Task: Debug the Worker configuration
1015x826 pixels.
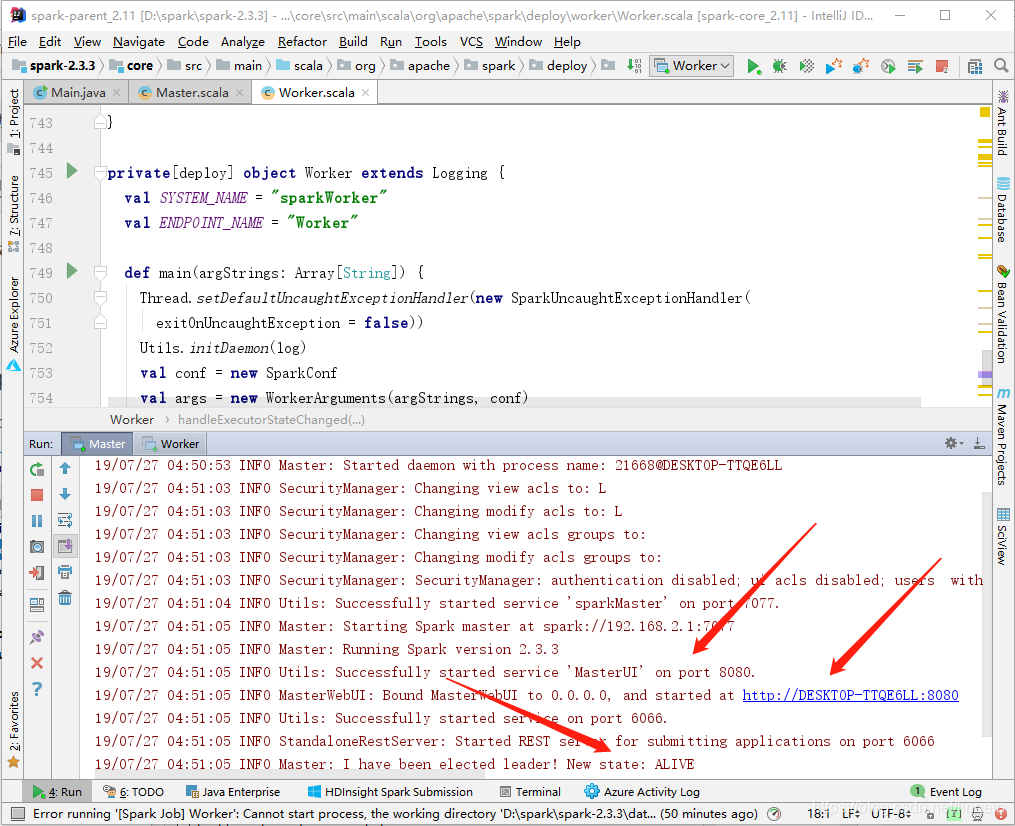Action: pos(780,66)
